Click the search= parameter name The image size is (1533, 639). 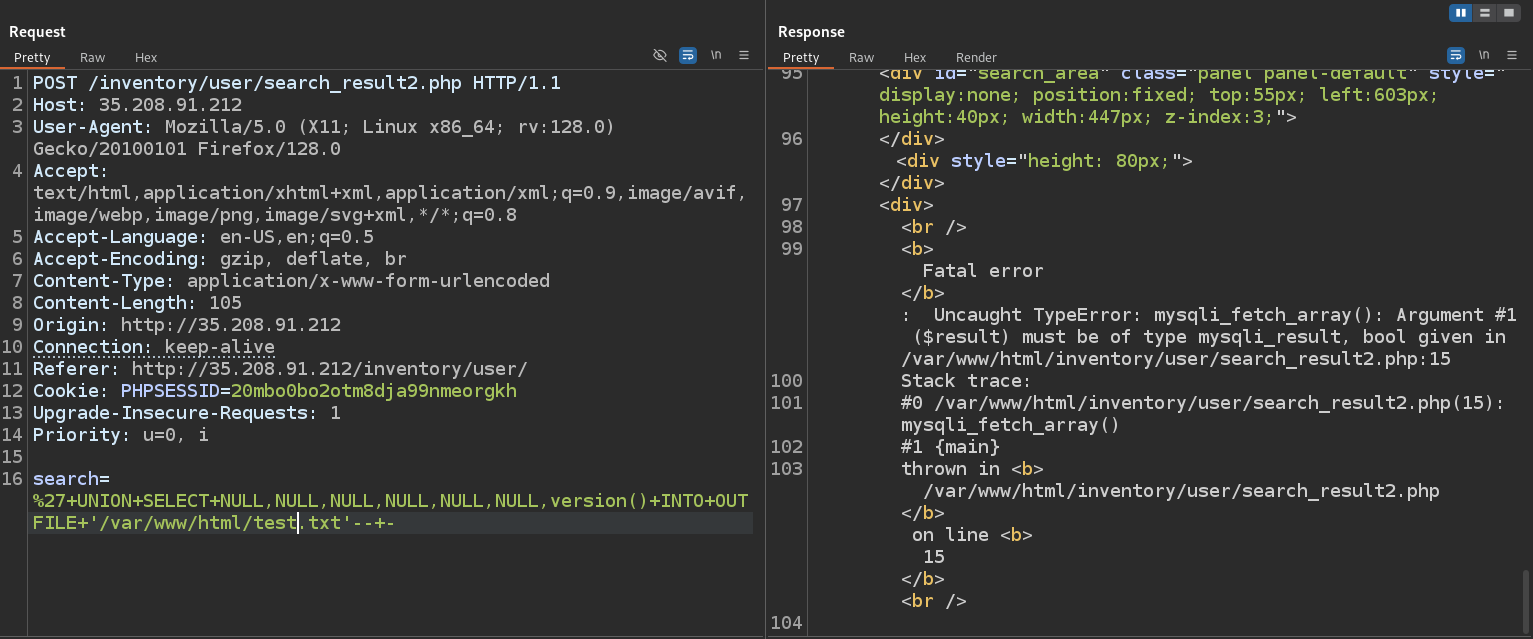coord(71,478)
